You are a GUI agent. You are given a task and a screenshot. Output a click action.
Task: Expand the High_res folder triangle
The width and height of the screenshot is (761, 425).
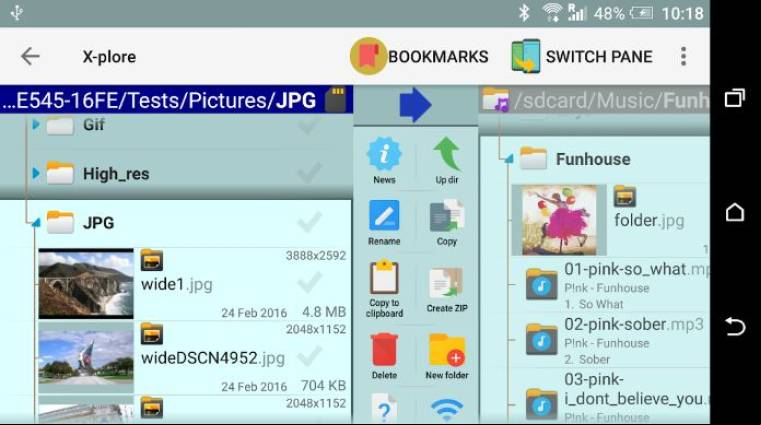[35, 173]
